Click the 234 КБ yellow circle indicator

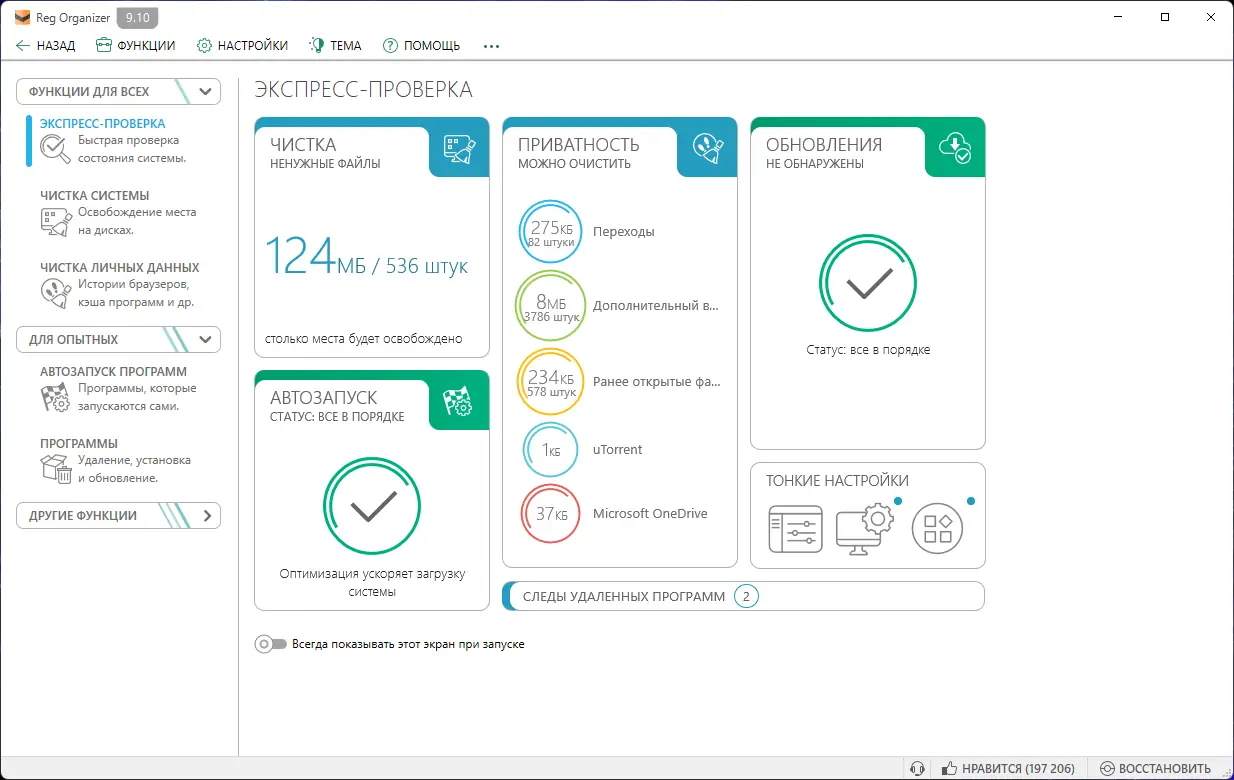coord(551,382)
